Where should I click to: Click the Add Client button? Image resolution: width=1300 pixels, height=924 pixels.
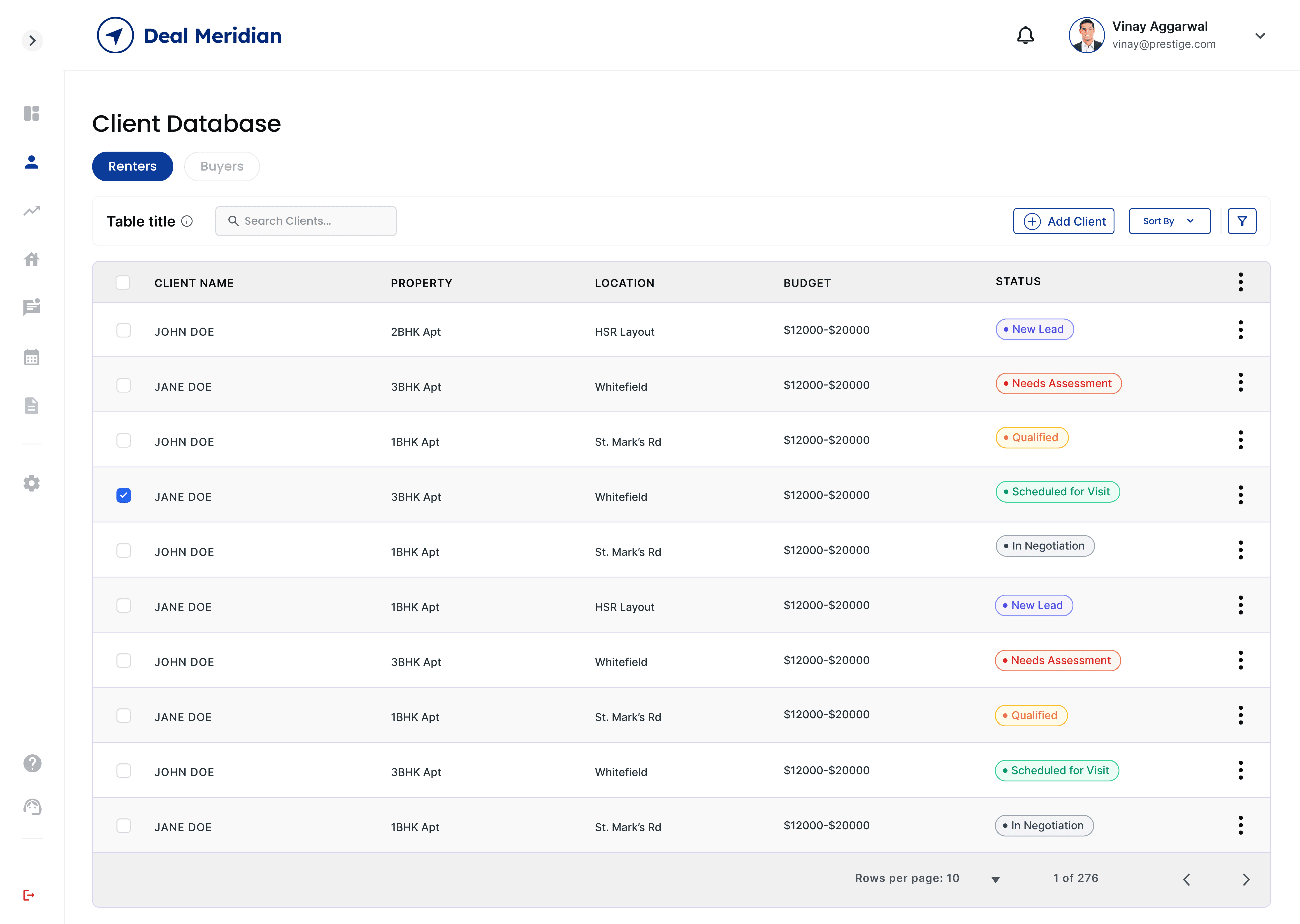point(1063,221)
